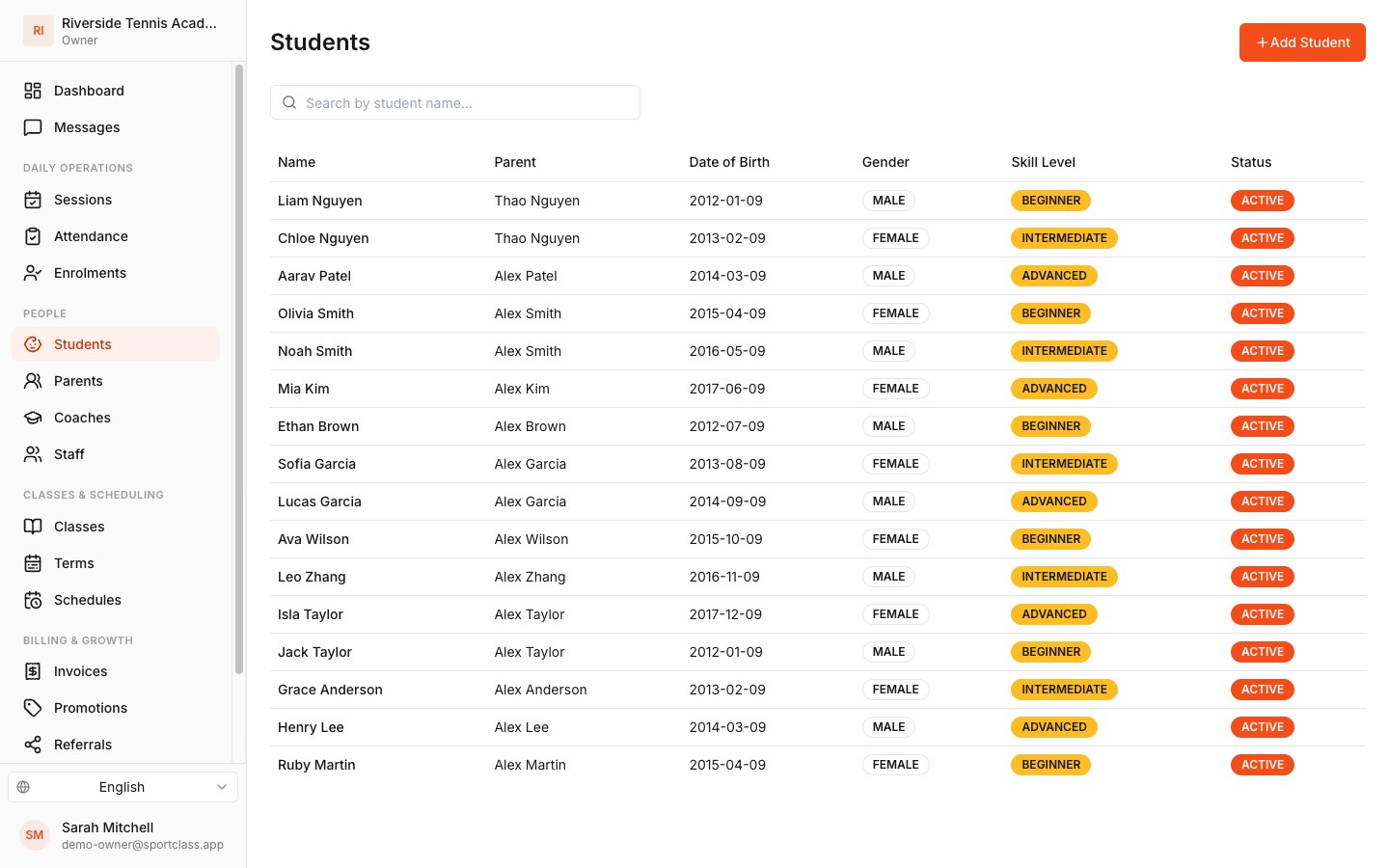This screenshot has height=868, width=1389.
Task: Click the Invoices receipt icon
Action: [33, 671]
